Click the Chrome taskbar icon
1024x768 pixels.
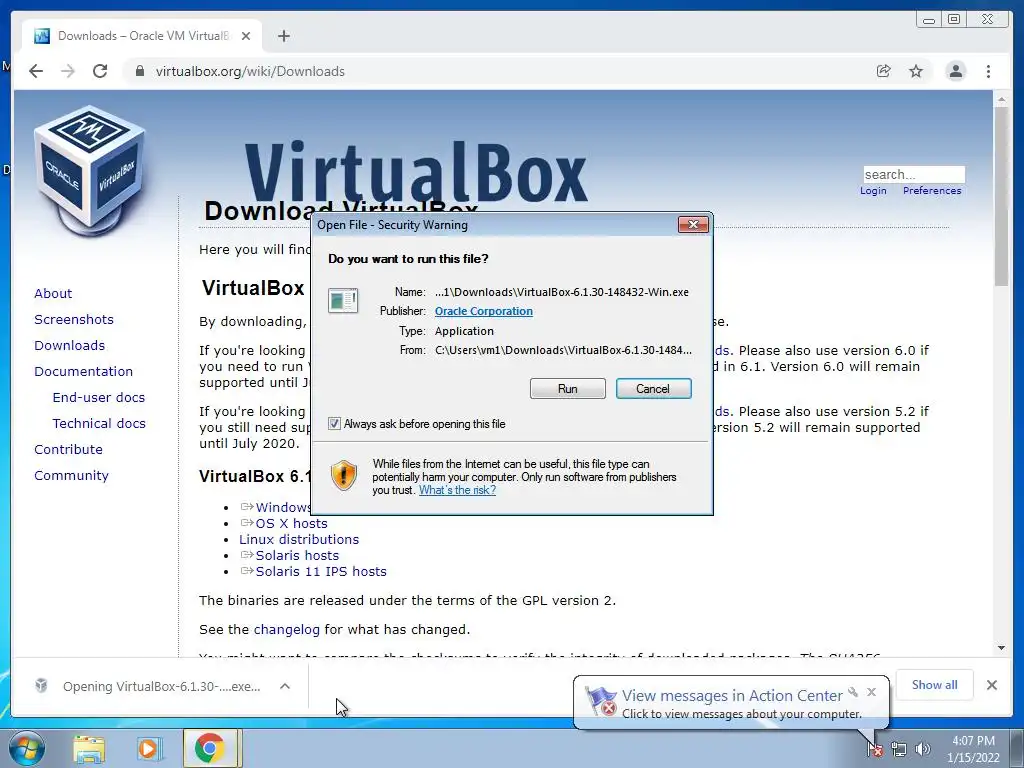[209, 748]
